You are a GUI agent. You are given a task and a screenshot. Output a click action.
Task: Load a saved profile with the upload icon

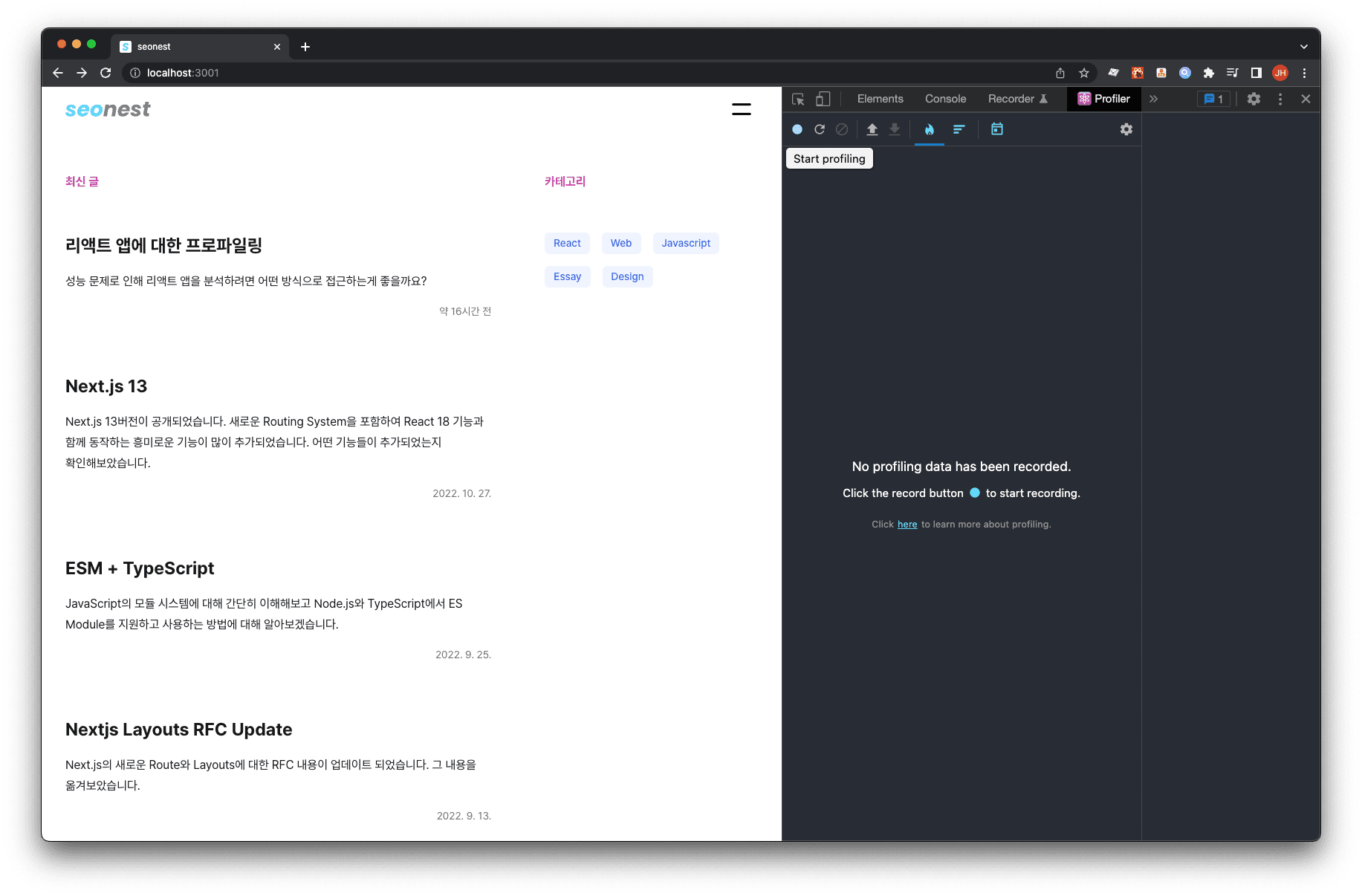(872, 129)
